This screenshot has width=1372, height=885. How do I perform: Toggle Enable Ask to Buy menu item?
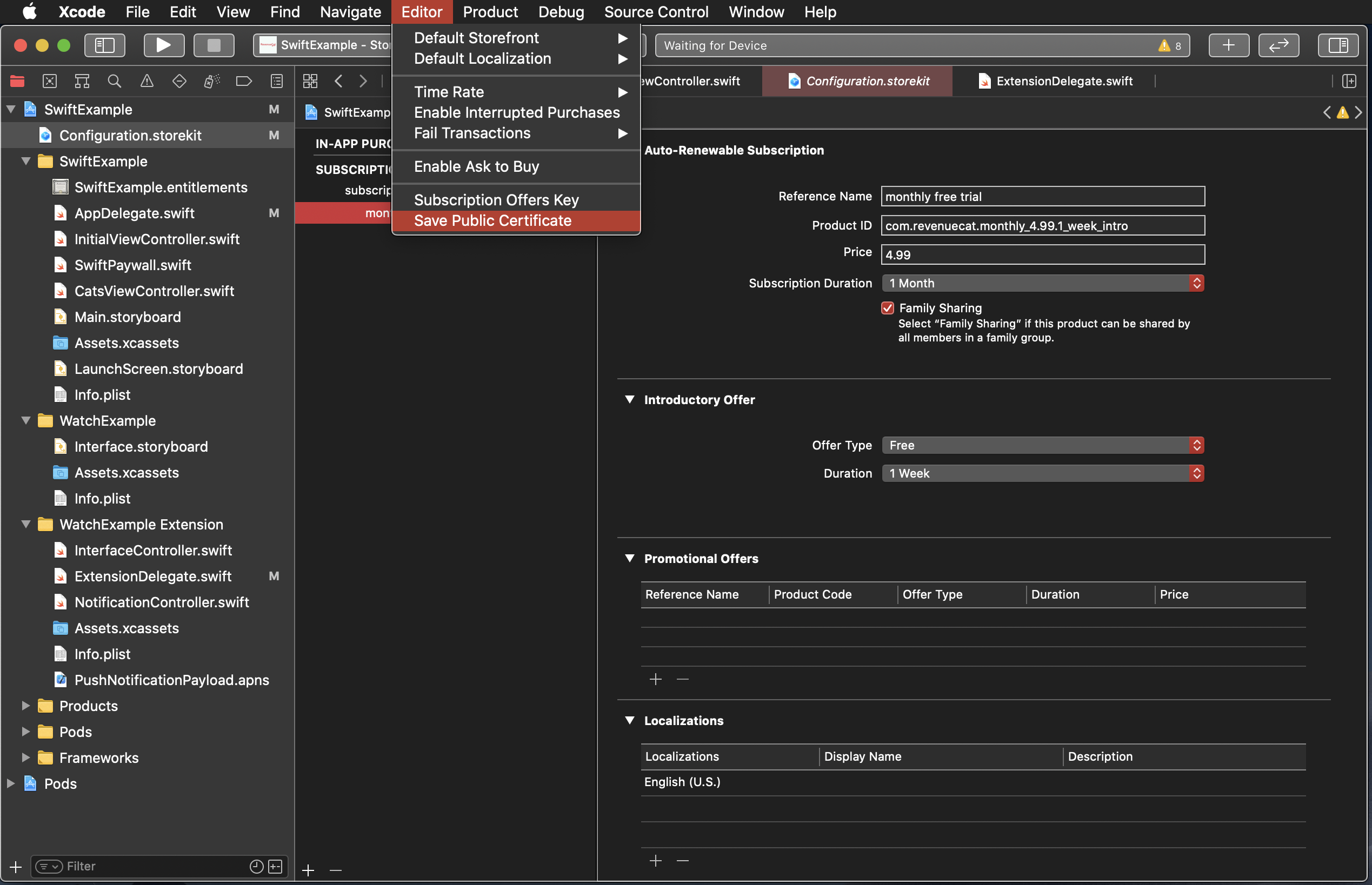[476, 166]
